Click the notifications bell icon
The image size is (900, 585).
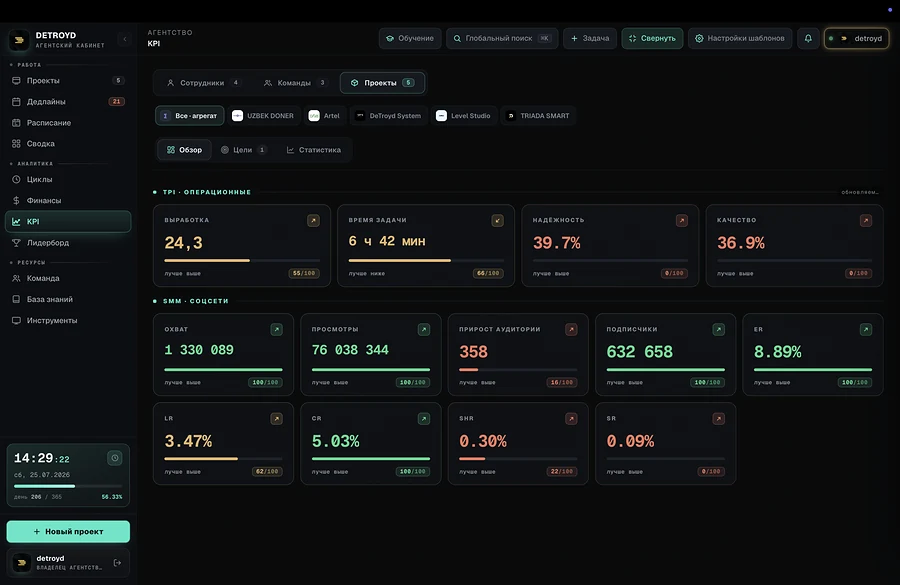(x=808, y=38)
